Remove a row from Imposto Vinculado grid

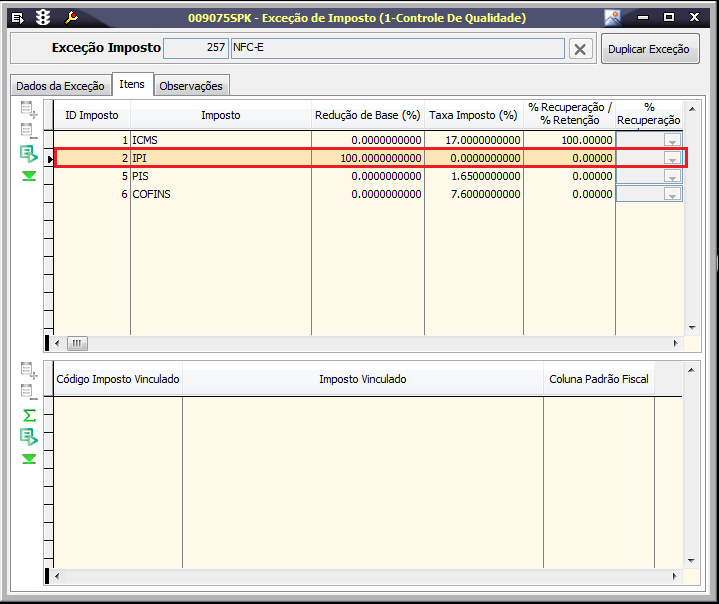29,392
